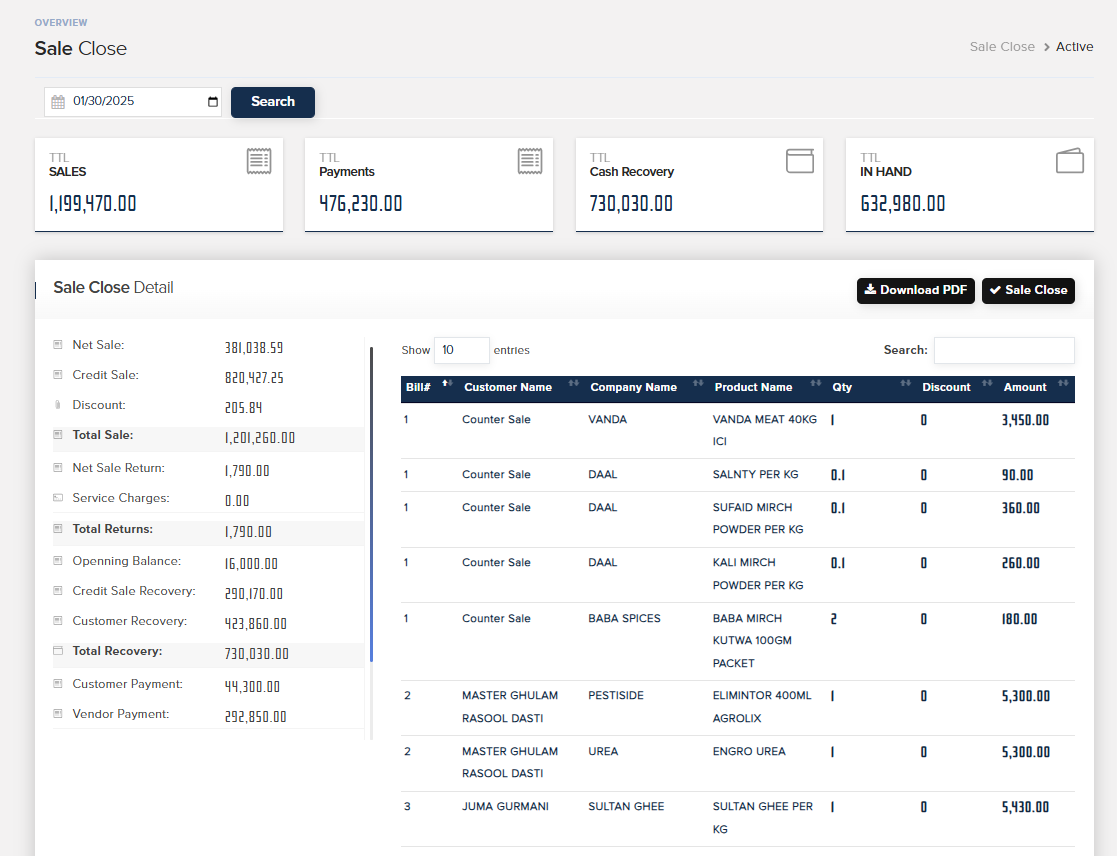Sort table by Product Name column

(x=768, y=387)
